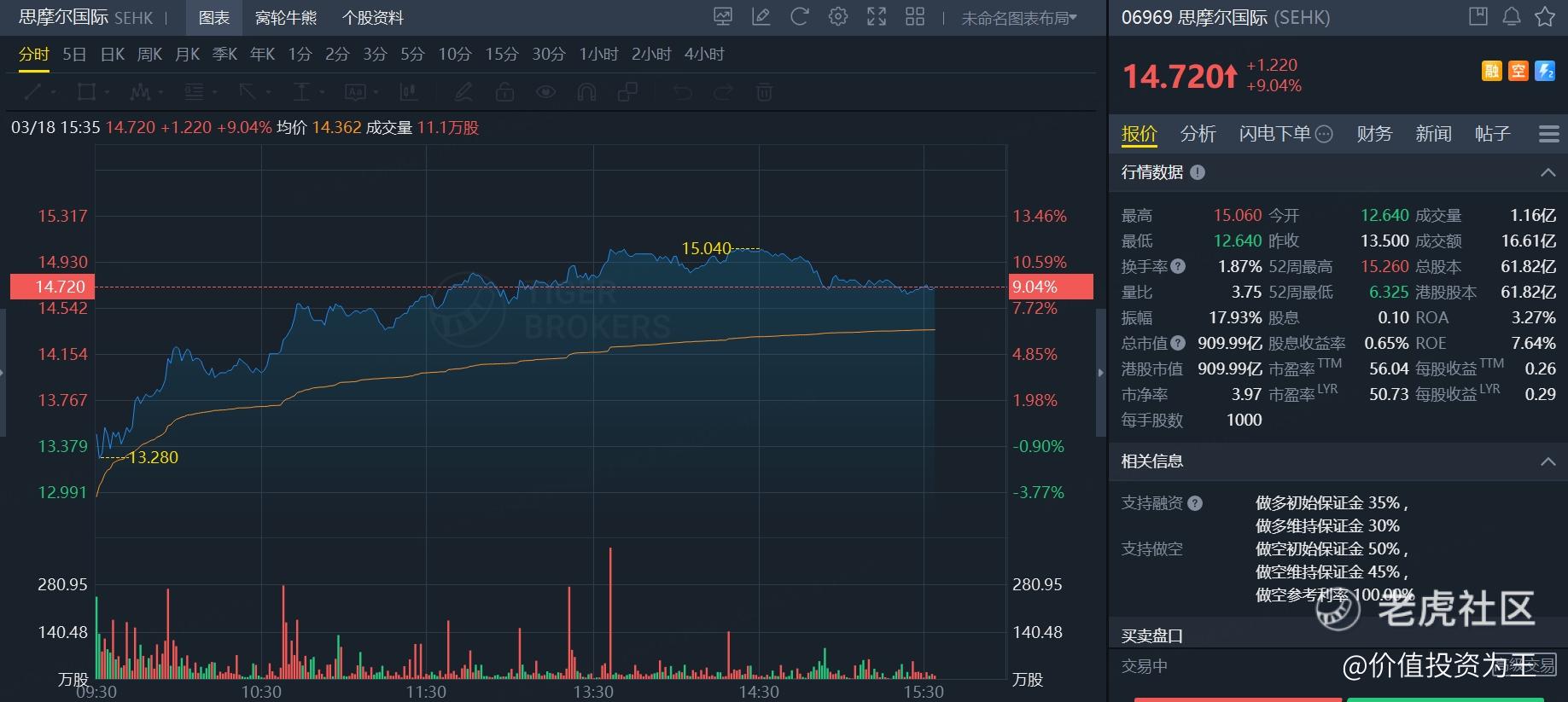This screenshot has width=1568, height=702.
Task: Open rectangle tool dropdown arrow
Action: [x=107, y=92]
